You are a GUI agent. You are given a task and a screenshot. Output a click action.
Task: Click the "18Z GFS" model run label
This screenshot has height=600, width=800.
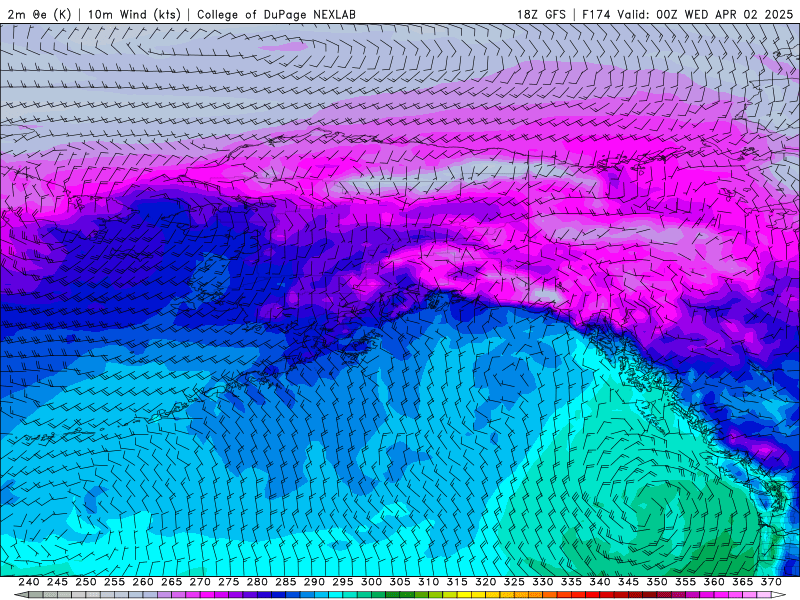pos(541,14)
